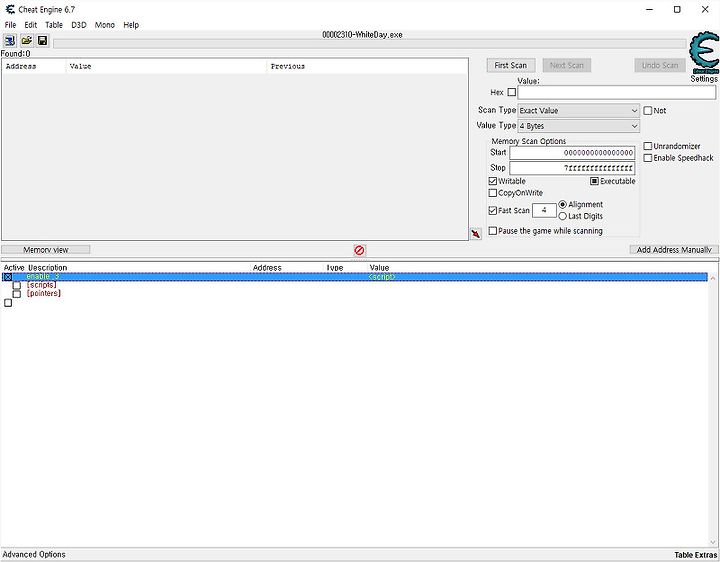This screenshot has height=562, width=720.
Task: Click red arrow add-to-address-list icon
Action: click(476, 234)
